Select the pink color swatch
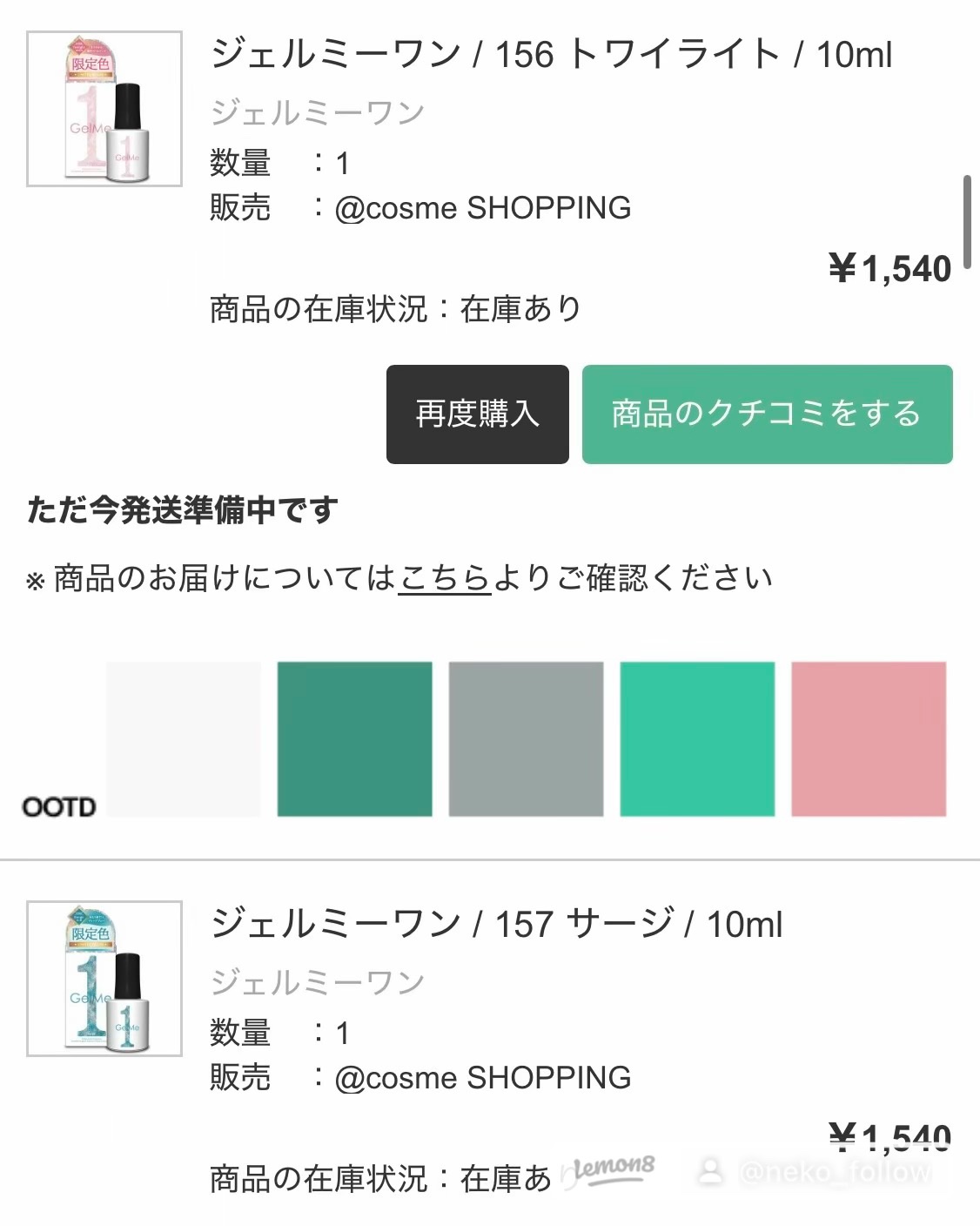This screenshot has width=980, height=1226. (868, 738)
